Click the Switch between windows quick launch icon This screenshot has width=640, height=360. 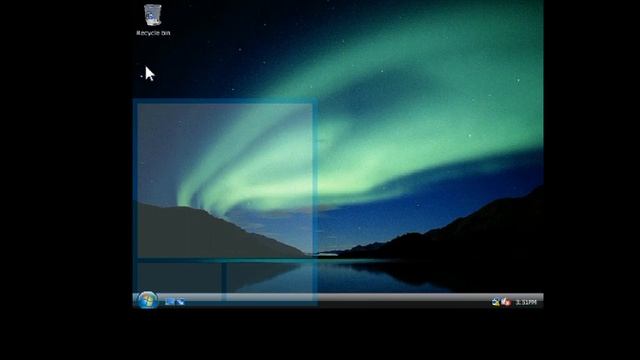coord(180,302)
